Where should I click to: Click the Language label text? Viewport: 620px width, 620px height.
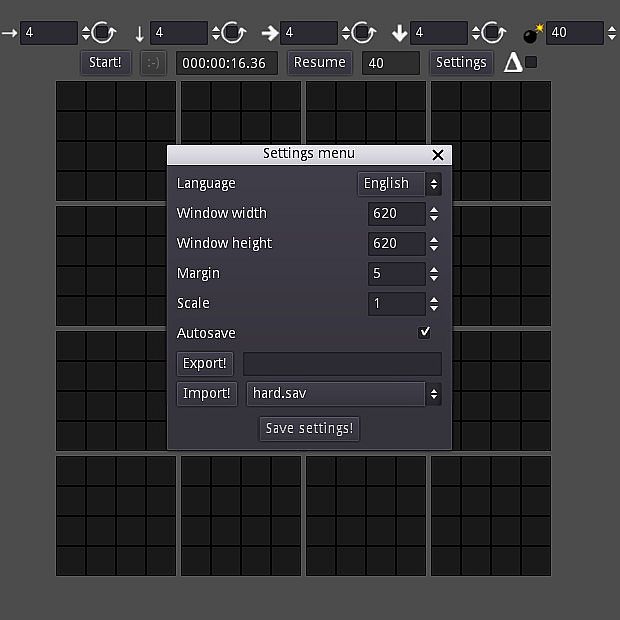click(206, 183)
